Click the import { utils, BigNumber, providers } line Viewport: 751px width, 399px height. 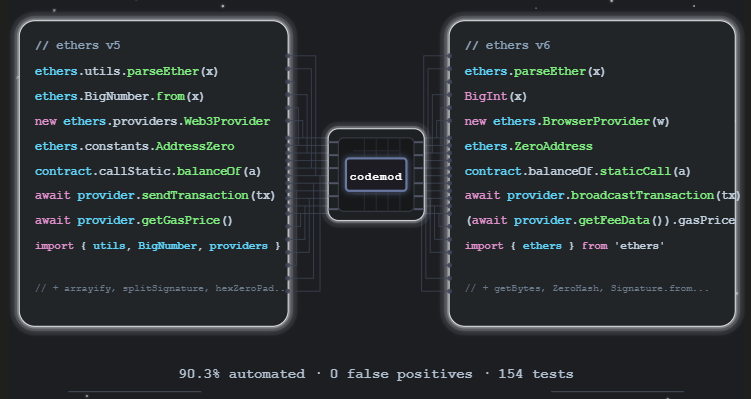click(158, 246)
